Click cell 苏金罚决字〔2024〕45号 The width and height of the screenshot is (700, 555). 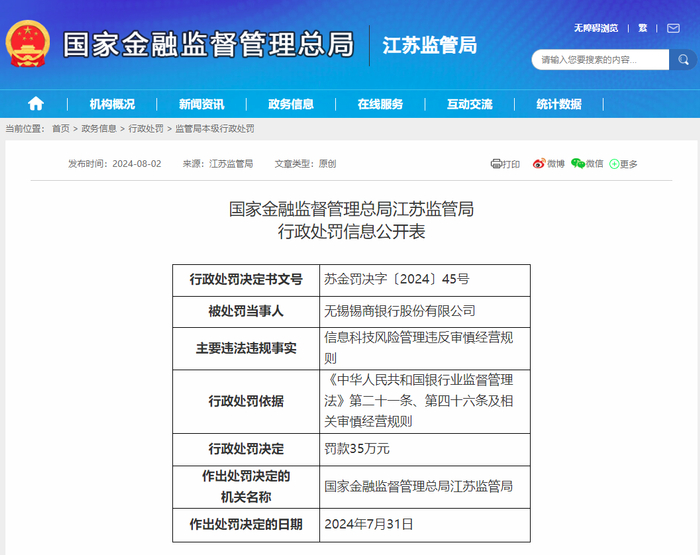425,280
